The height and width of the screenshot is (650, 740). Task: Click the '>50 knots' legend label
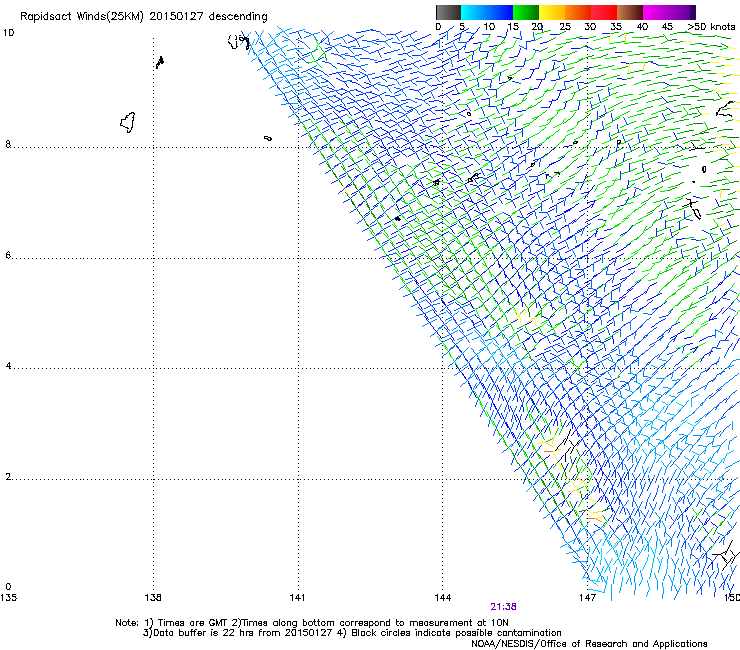[711, 27]
